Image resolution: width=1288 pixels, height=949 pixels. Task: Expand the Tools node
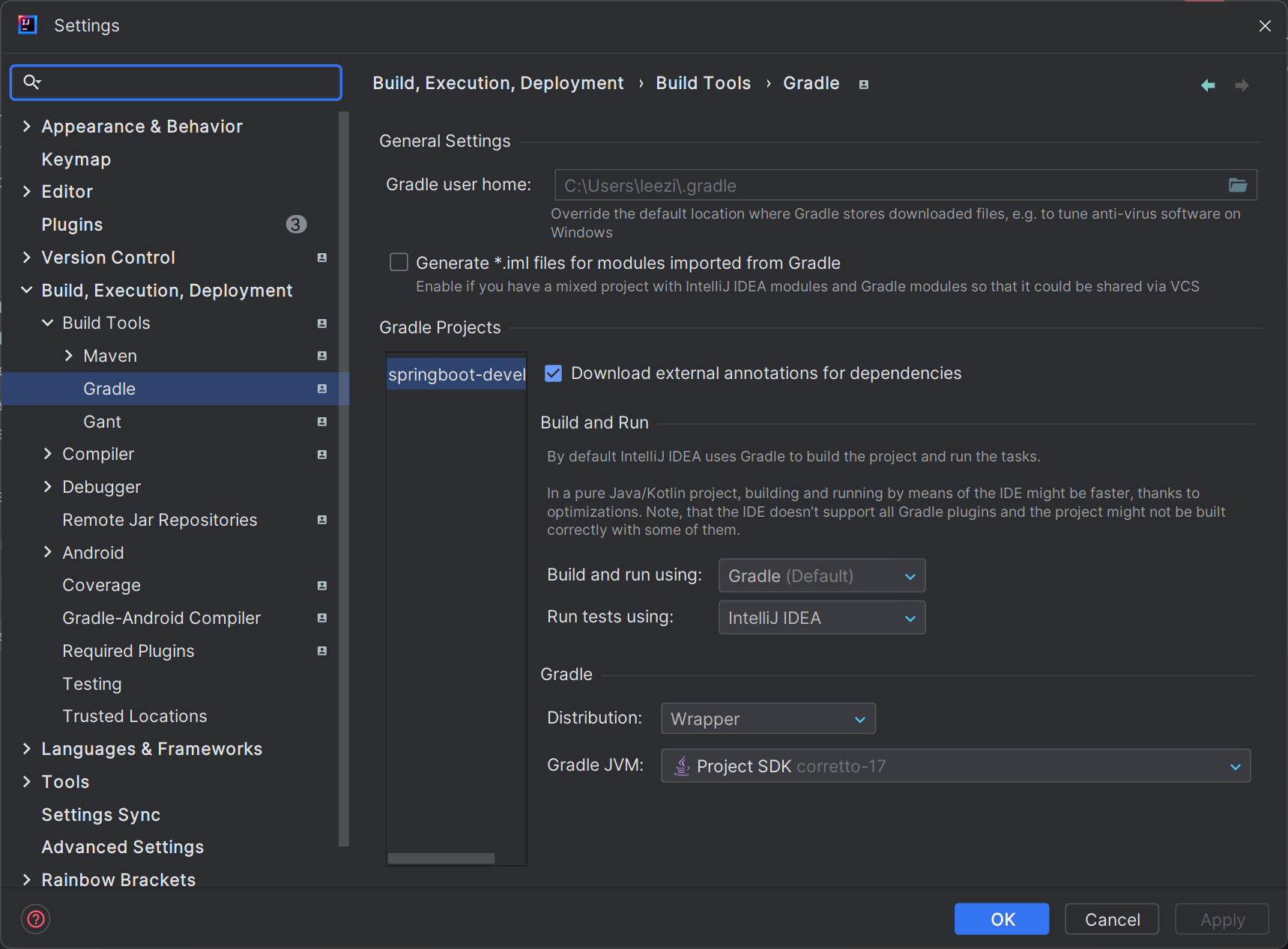point(27,782)
